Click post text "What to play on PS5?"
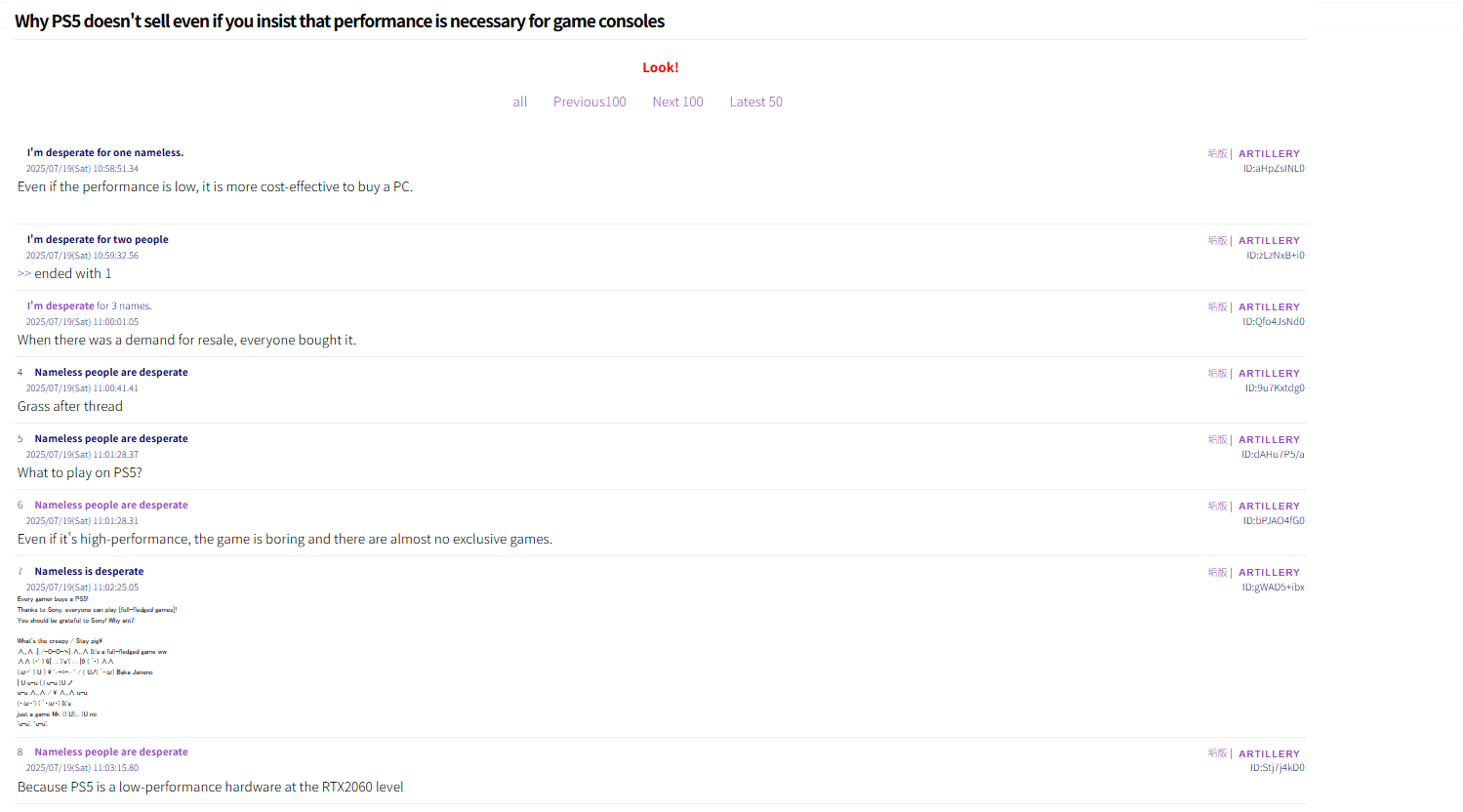This screenshot has width=1463, height=812. pos(80,472)
